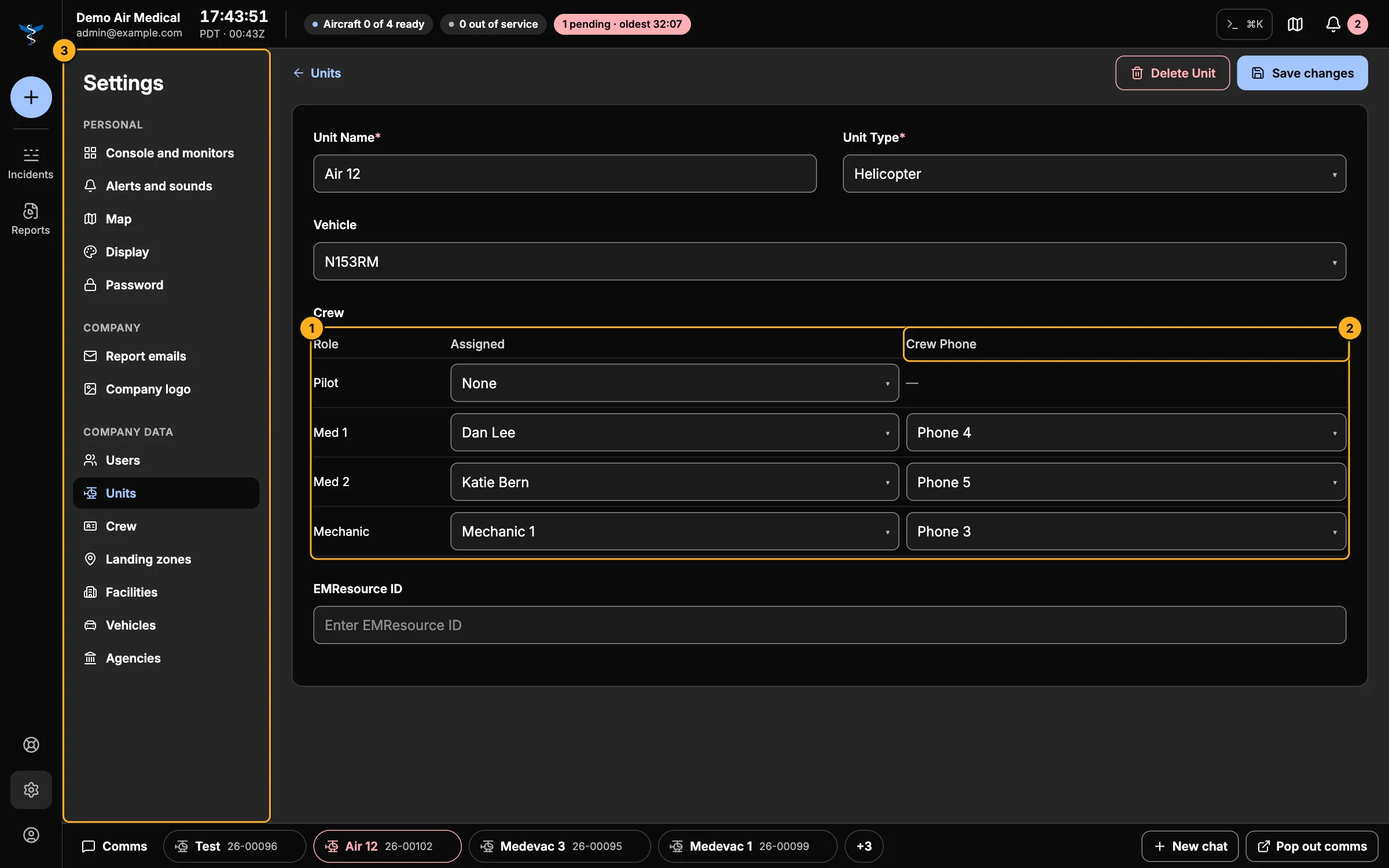
Task: Open the user profile icon
Action: (31, 835)
